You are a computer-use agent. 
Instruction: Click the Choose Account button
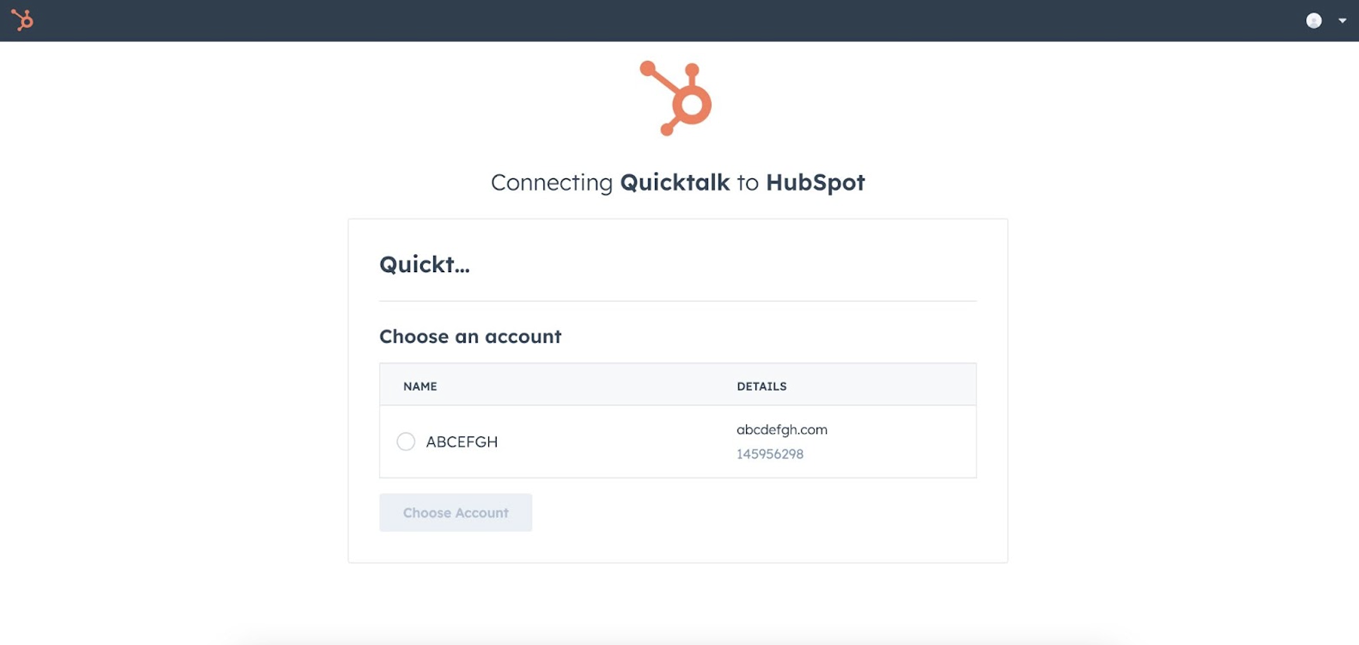point(455,512)
